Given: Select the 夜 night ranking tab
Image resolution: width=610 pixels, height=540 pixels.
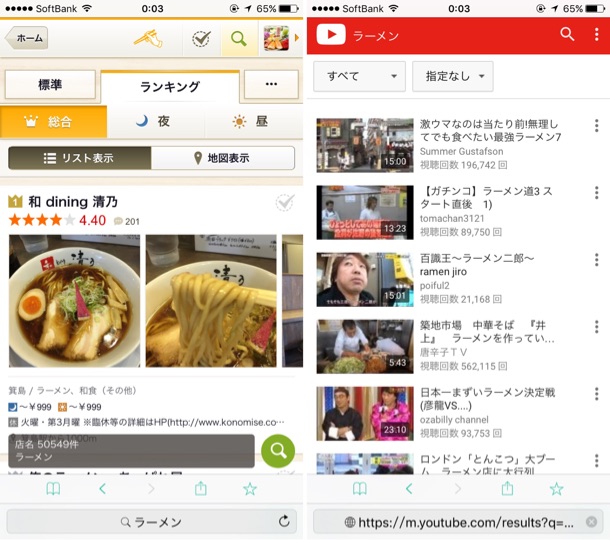Looking at the screenshot, I should tap(156, 122).
